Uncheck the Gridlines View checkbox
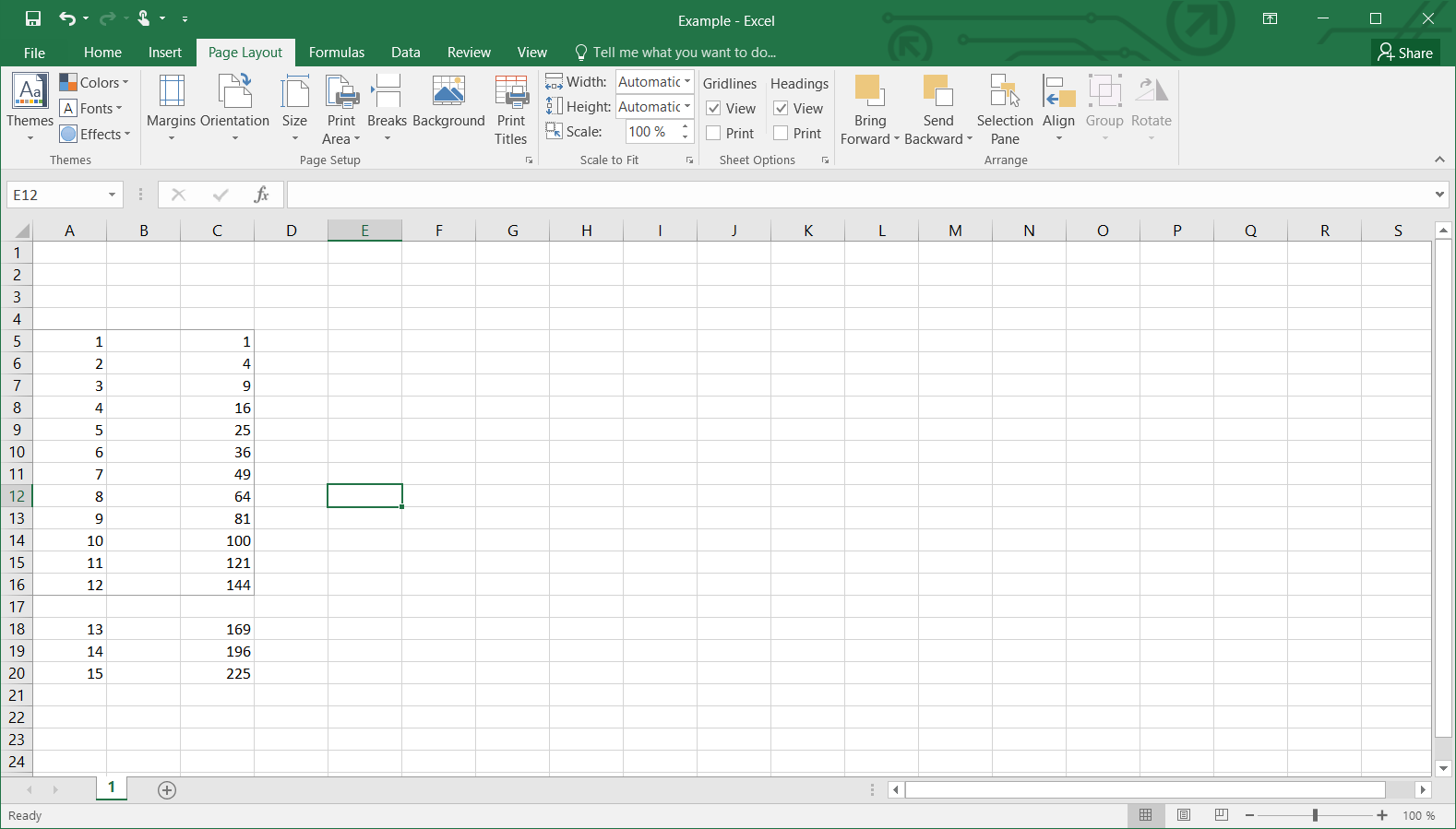The height and width of the screenshot is (829, 1456). (x=714, y=109)
